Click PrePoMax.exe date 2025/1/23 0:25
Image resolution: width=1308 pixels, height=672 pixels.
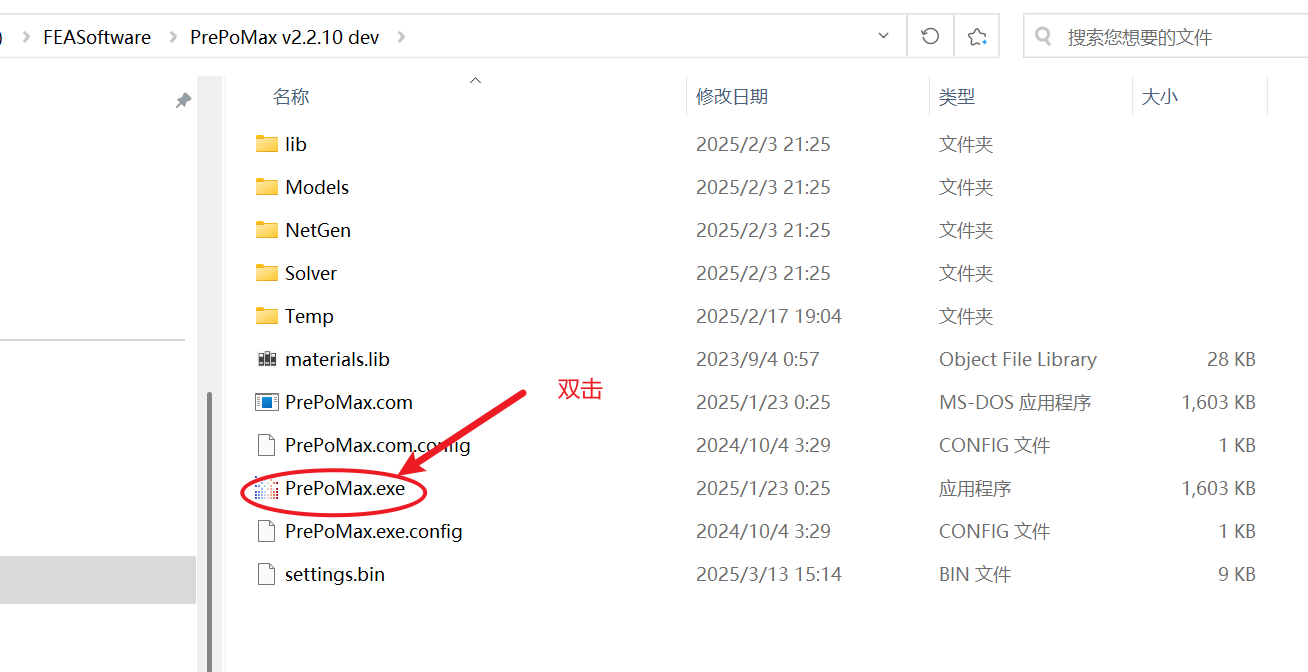tap(763, 488)
